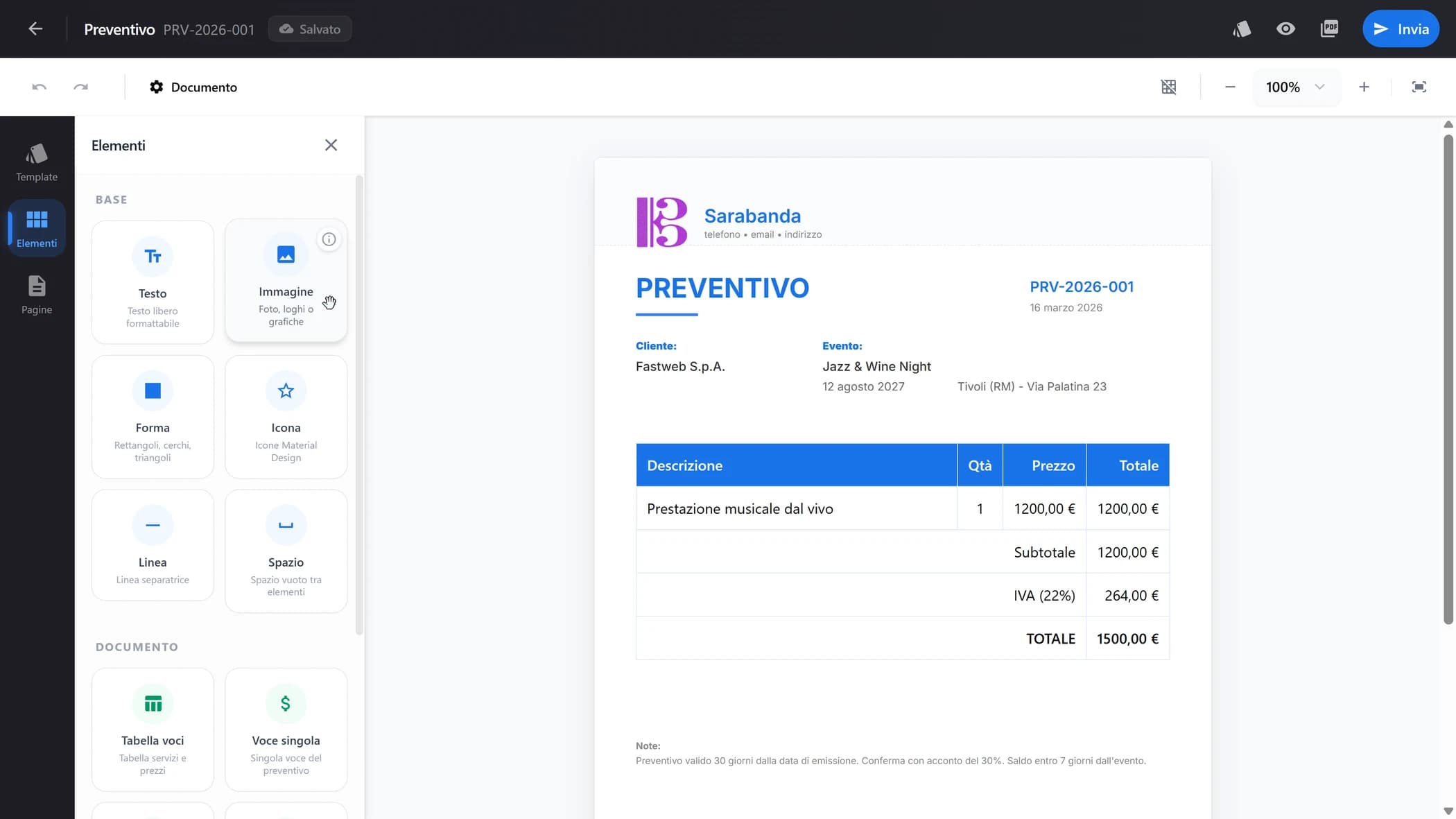Viewport: 1456px width, 819px height.
Task: Export the preventivo as PDF
Action: (1331, 28)
